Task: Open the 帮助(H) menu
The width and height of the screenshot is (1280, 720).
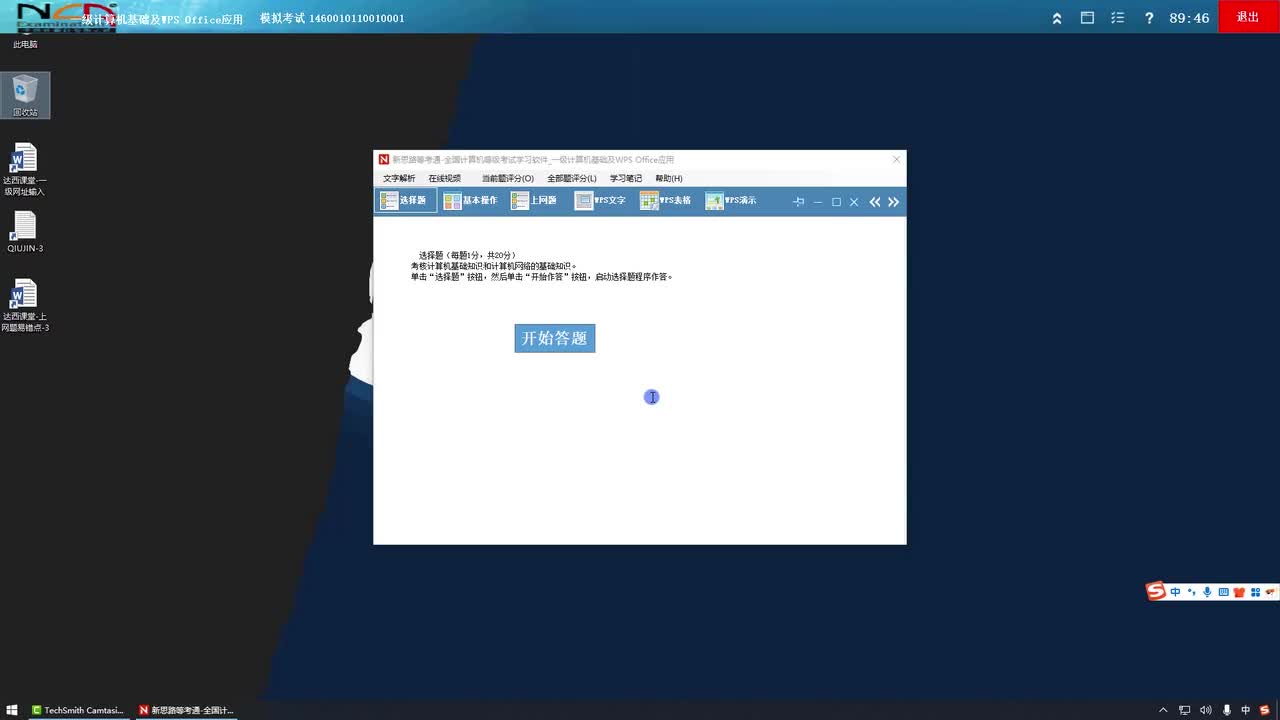Action: [x=669, y=178]
